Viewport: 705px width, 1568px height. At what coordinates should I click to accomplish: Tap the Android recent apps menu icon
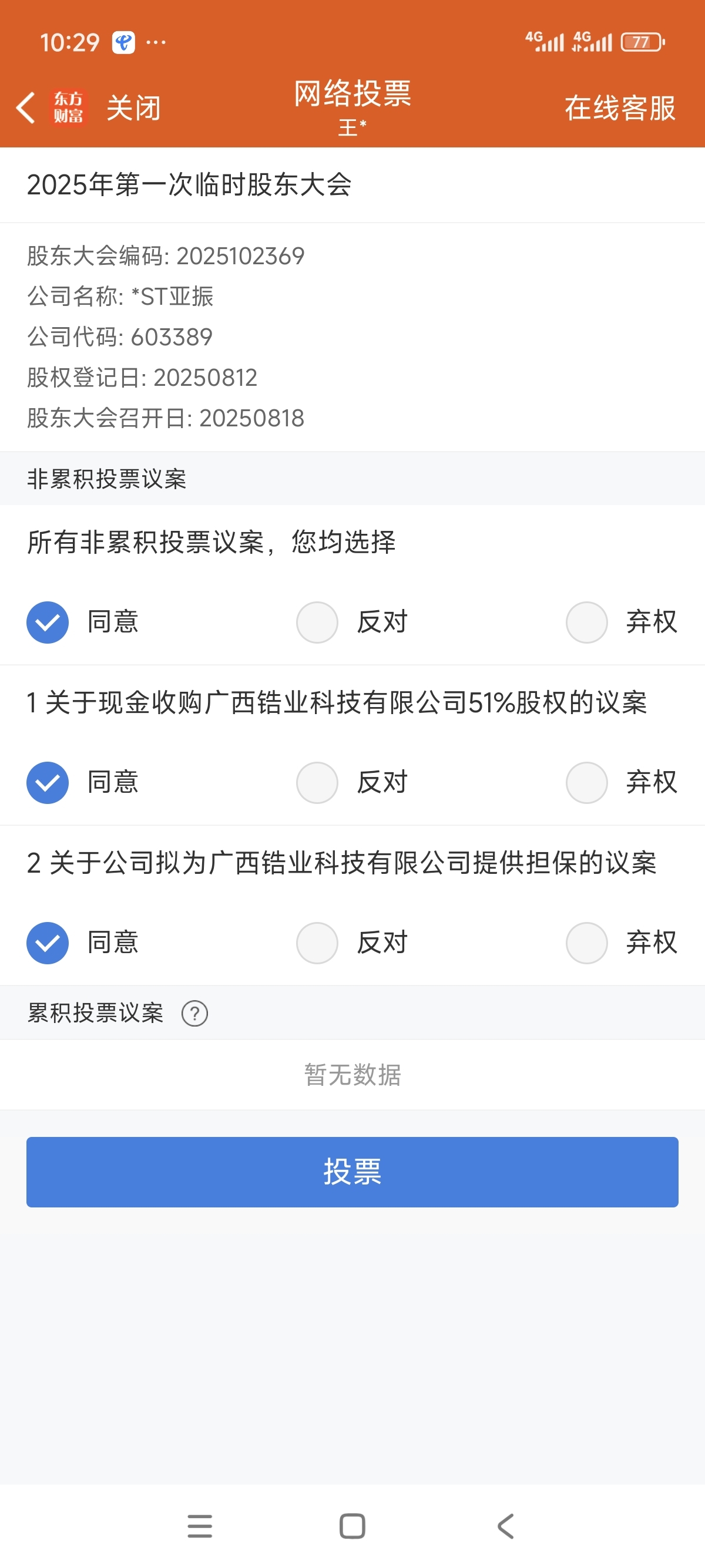pos(200,1526)
